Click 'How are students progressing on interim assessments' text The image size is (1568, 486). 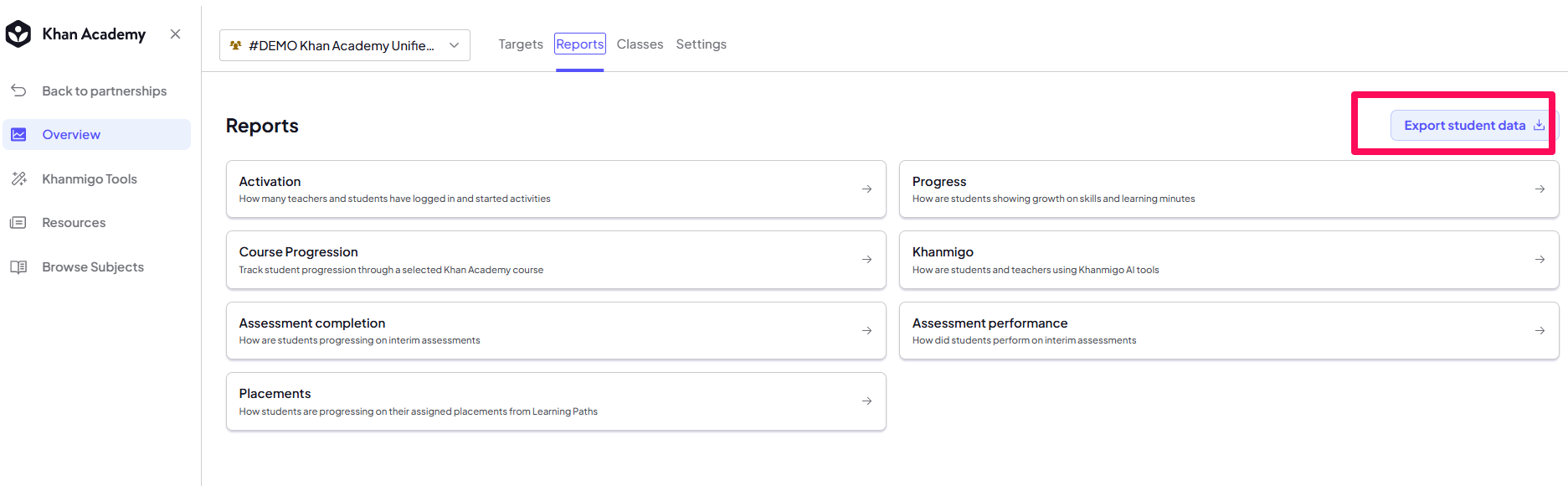[x=359, y=340]
